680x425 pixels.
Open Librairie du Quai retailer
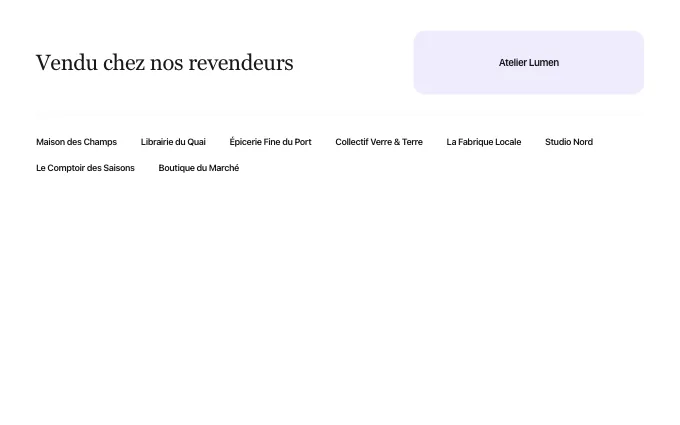pos(173,142)
